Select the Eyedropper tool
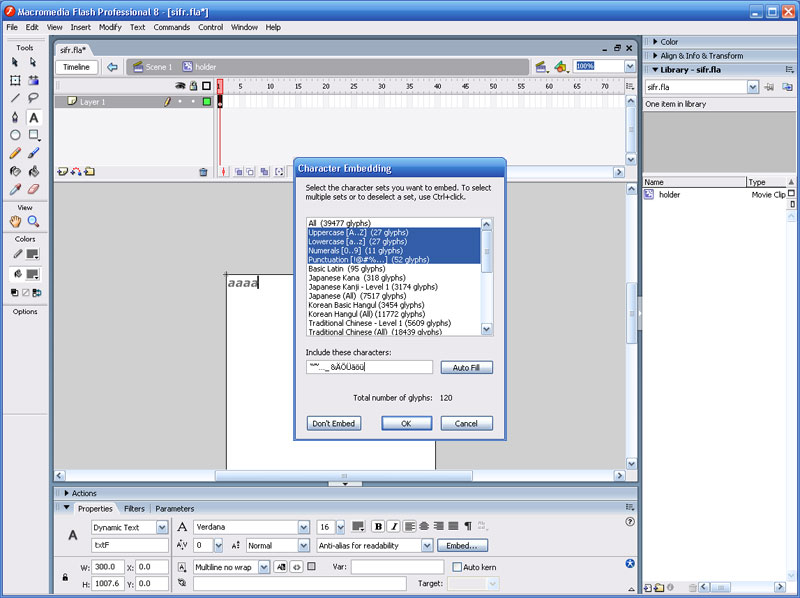 pyautogui.click(x=15, y=189)
